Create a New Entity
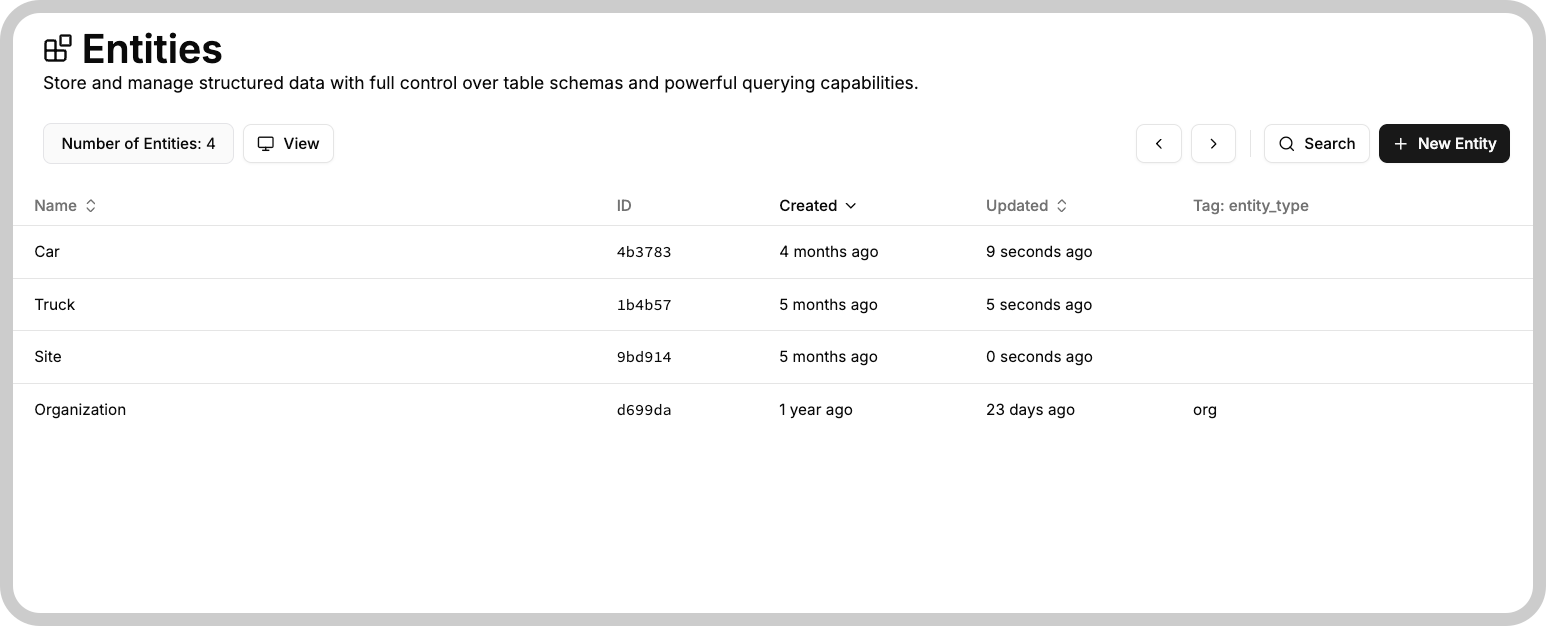The width and height of the screenshot is (1546, 626). click(x=1444, y=144)
